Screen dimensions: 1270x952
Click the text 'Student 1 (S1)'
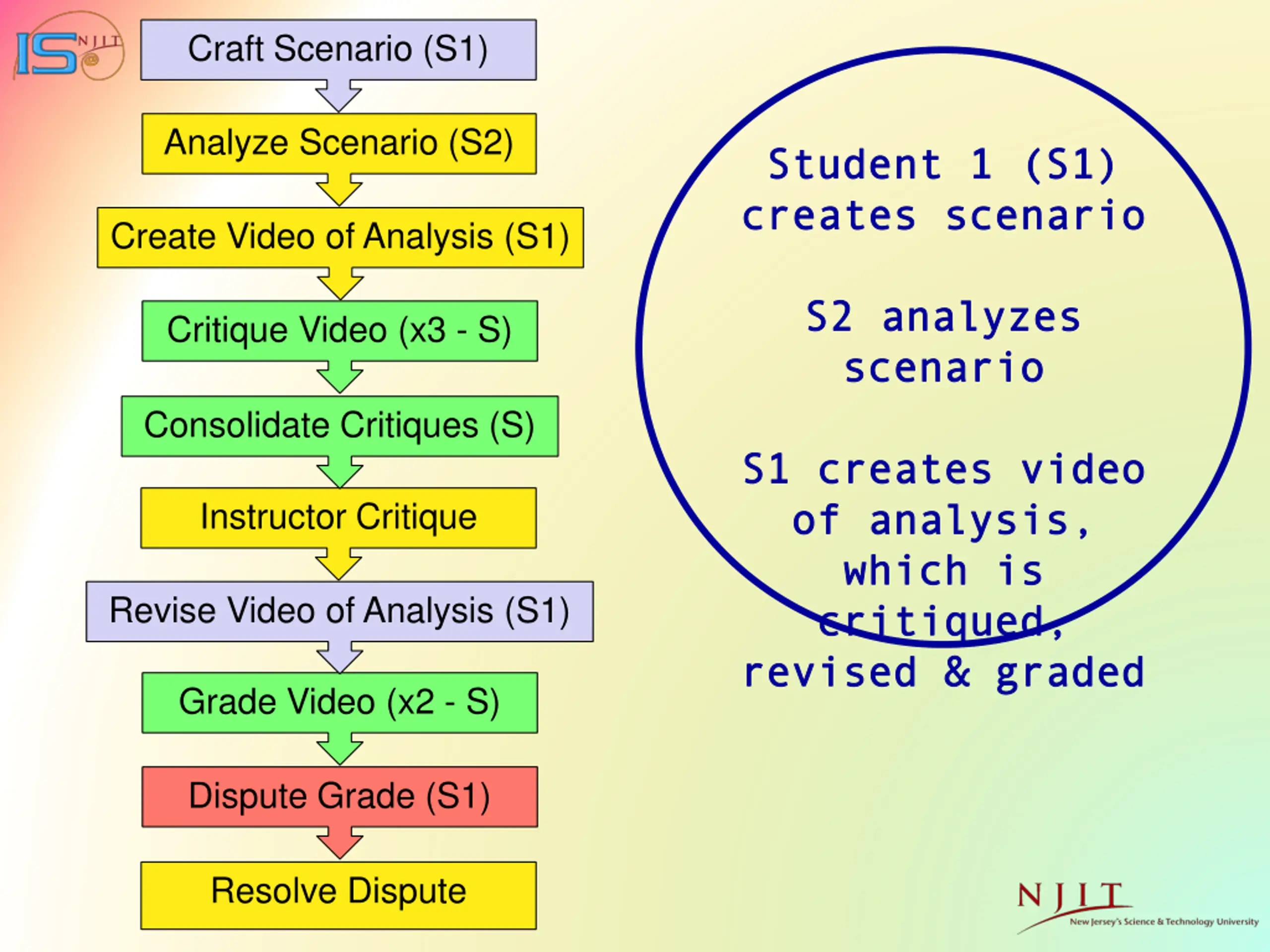click(x=942, y=165)
